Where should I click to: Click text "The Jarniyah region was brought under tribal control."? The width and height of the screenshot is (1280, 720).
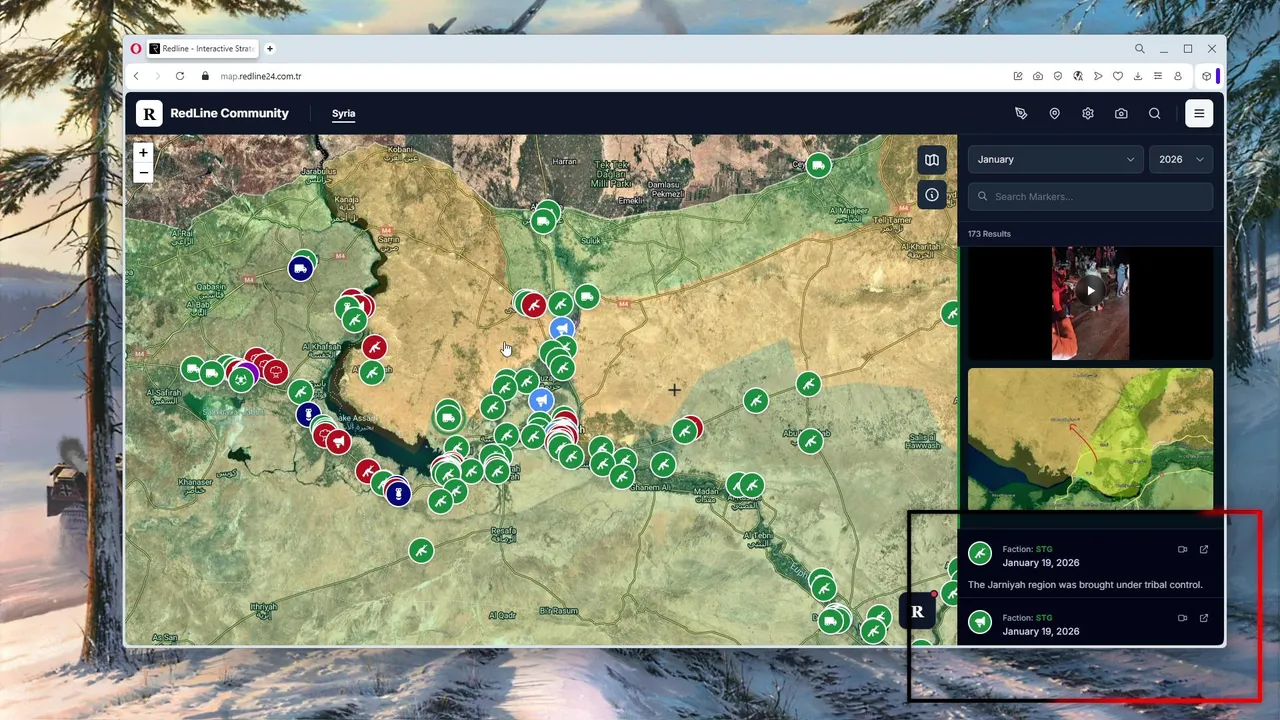coord(1085,585)
